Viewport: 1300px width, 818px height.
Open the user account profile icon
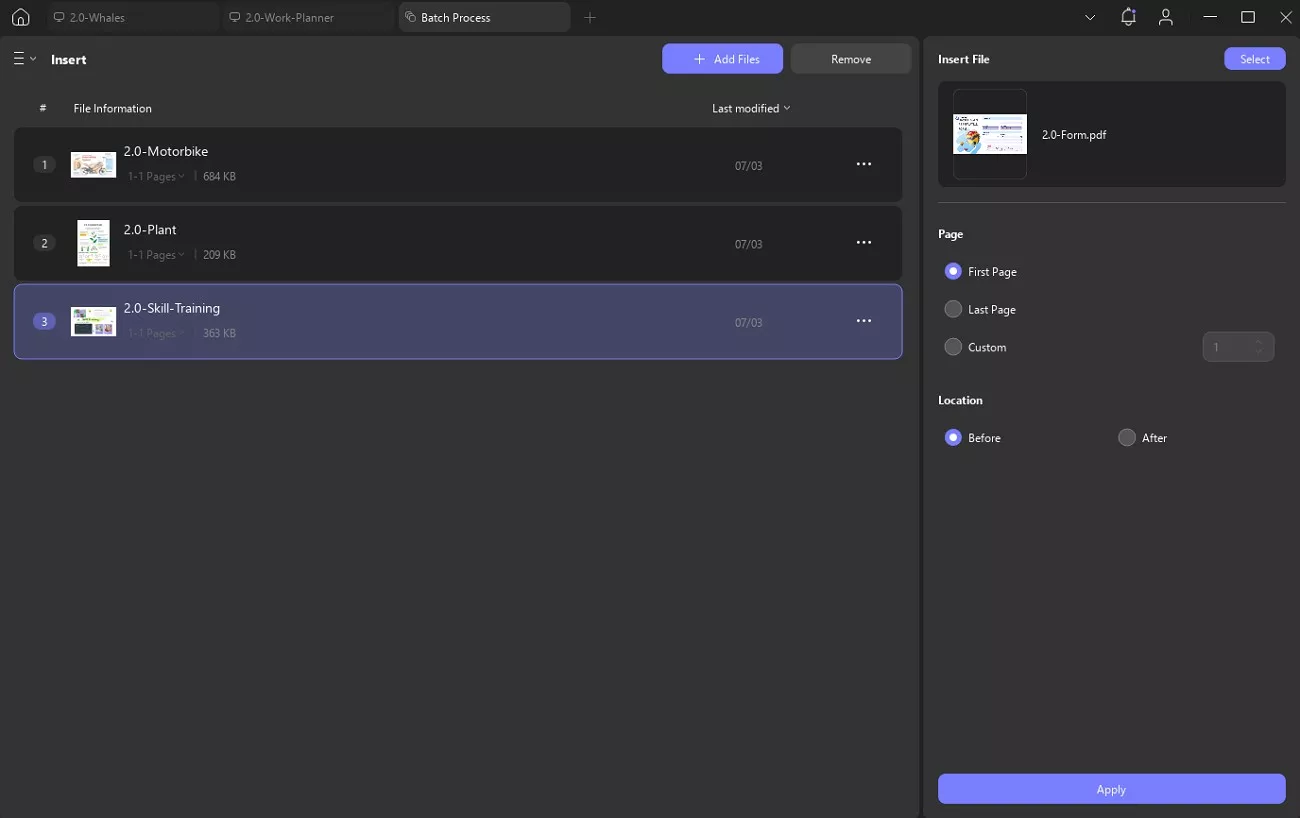tap(1165, 17)
